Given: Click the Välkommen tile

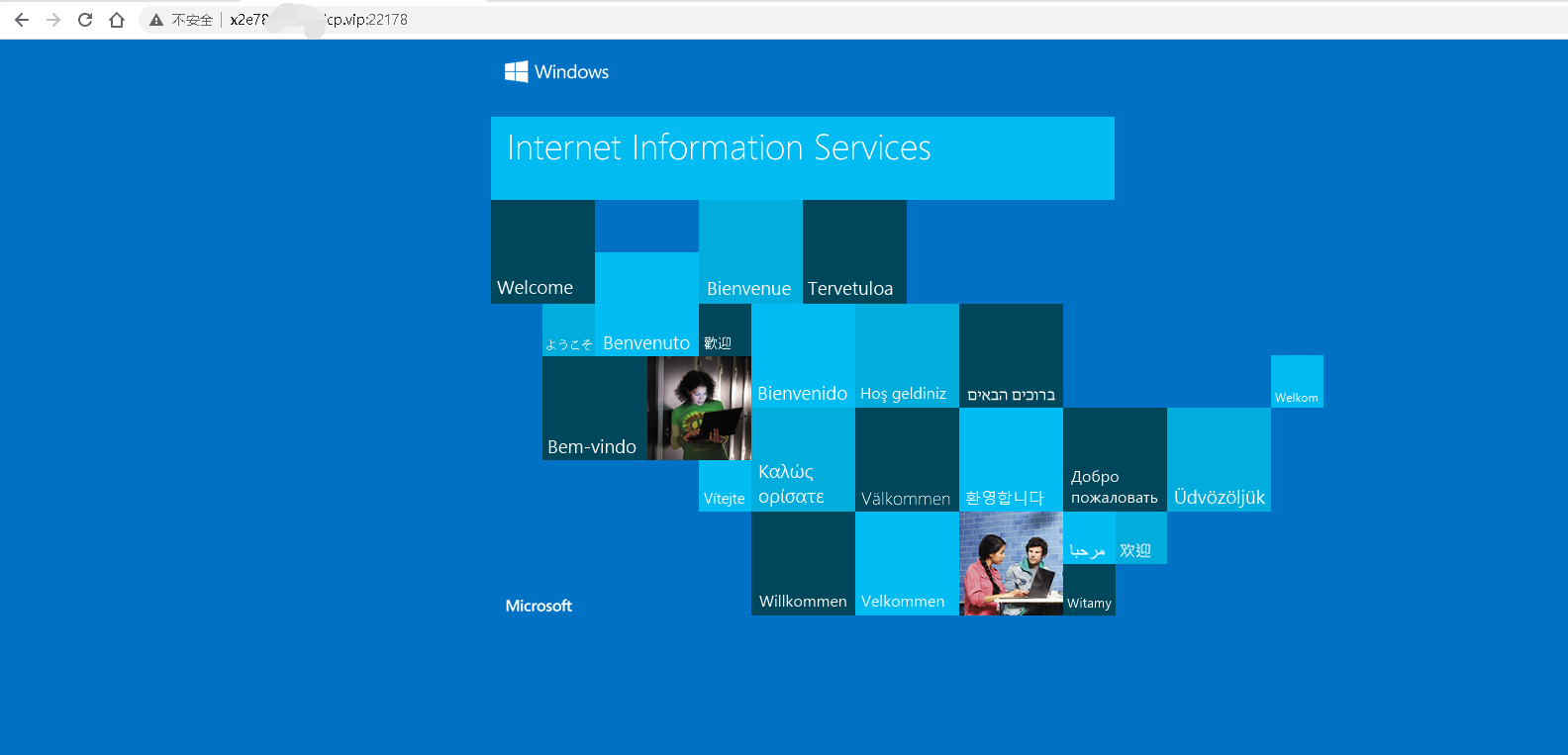Looking at the screenshot, I should pyautogui.click(x=907, y=459).
